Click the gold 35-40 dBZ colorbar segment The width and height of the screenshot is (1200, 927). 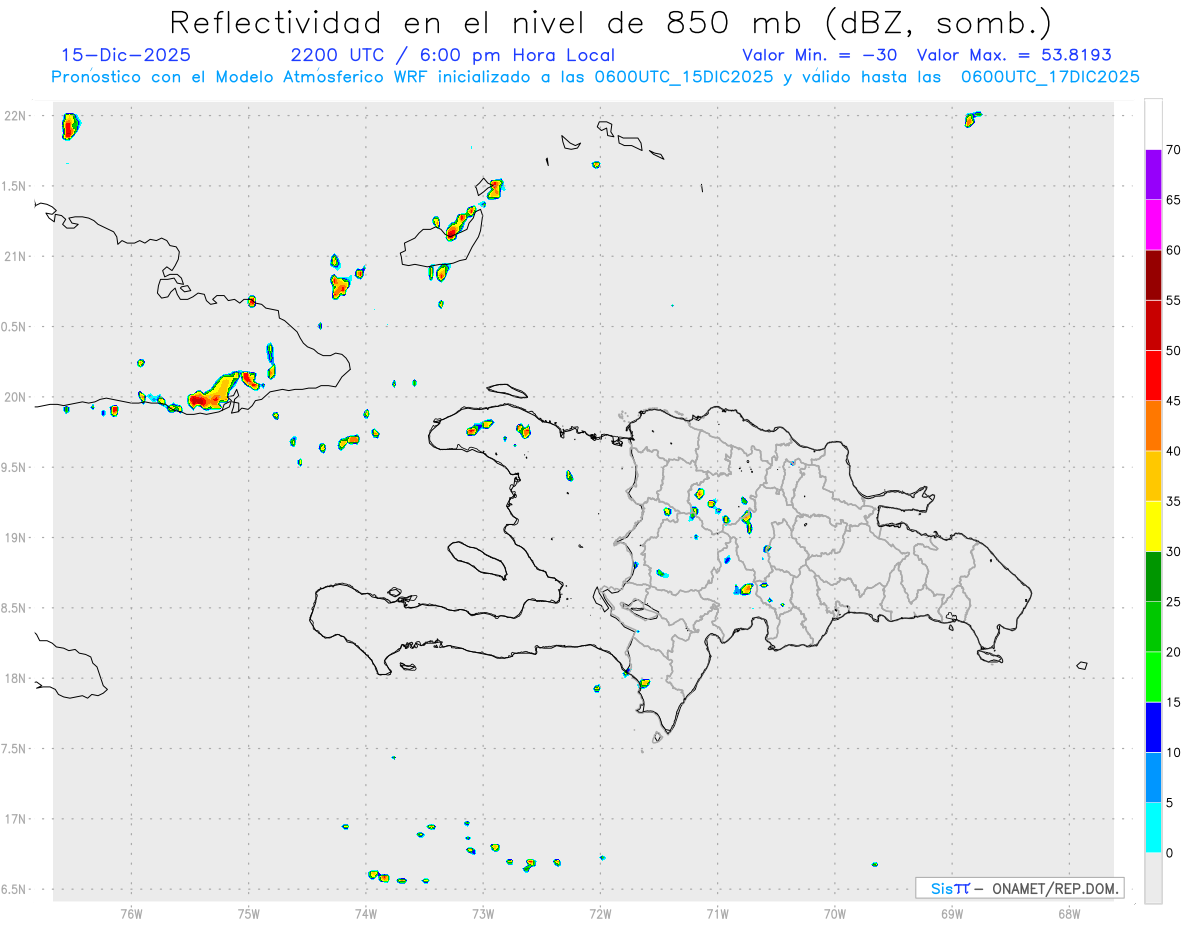1153,476
